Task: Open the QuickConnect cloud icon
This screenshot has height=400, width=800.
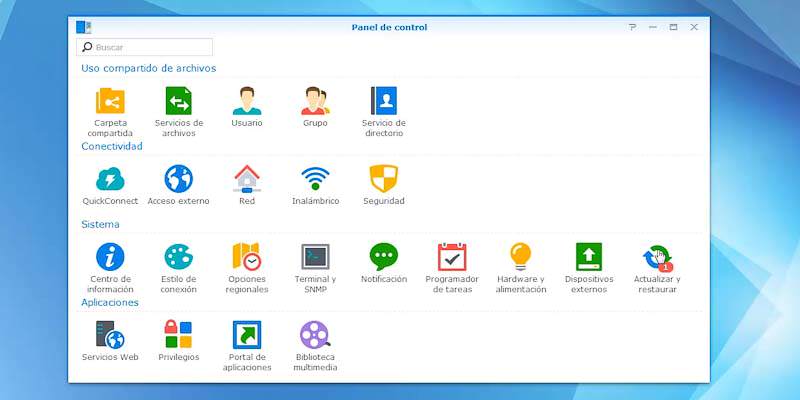Action: (x=110, y=179)
